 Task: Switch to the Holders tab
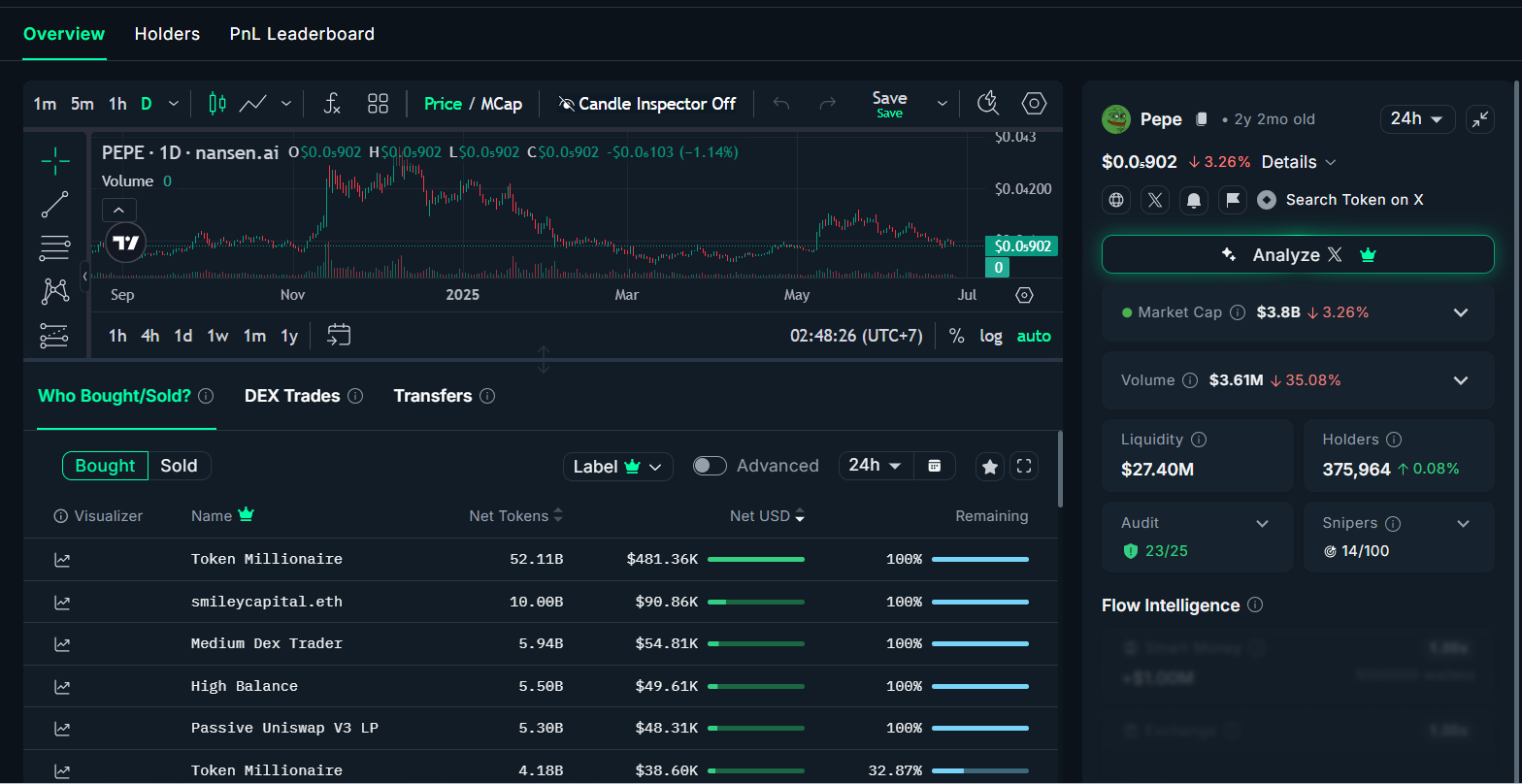pos(167,34)
